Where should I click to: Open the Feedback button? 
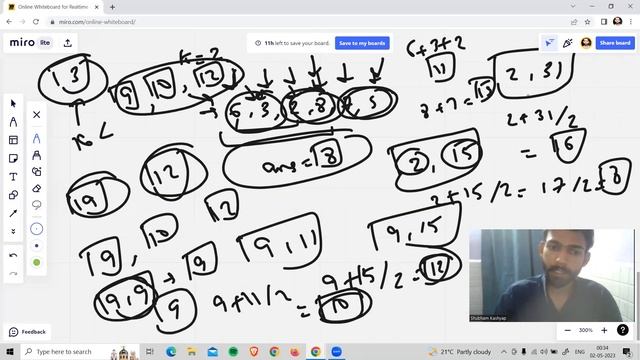pos(28,332)
